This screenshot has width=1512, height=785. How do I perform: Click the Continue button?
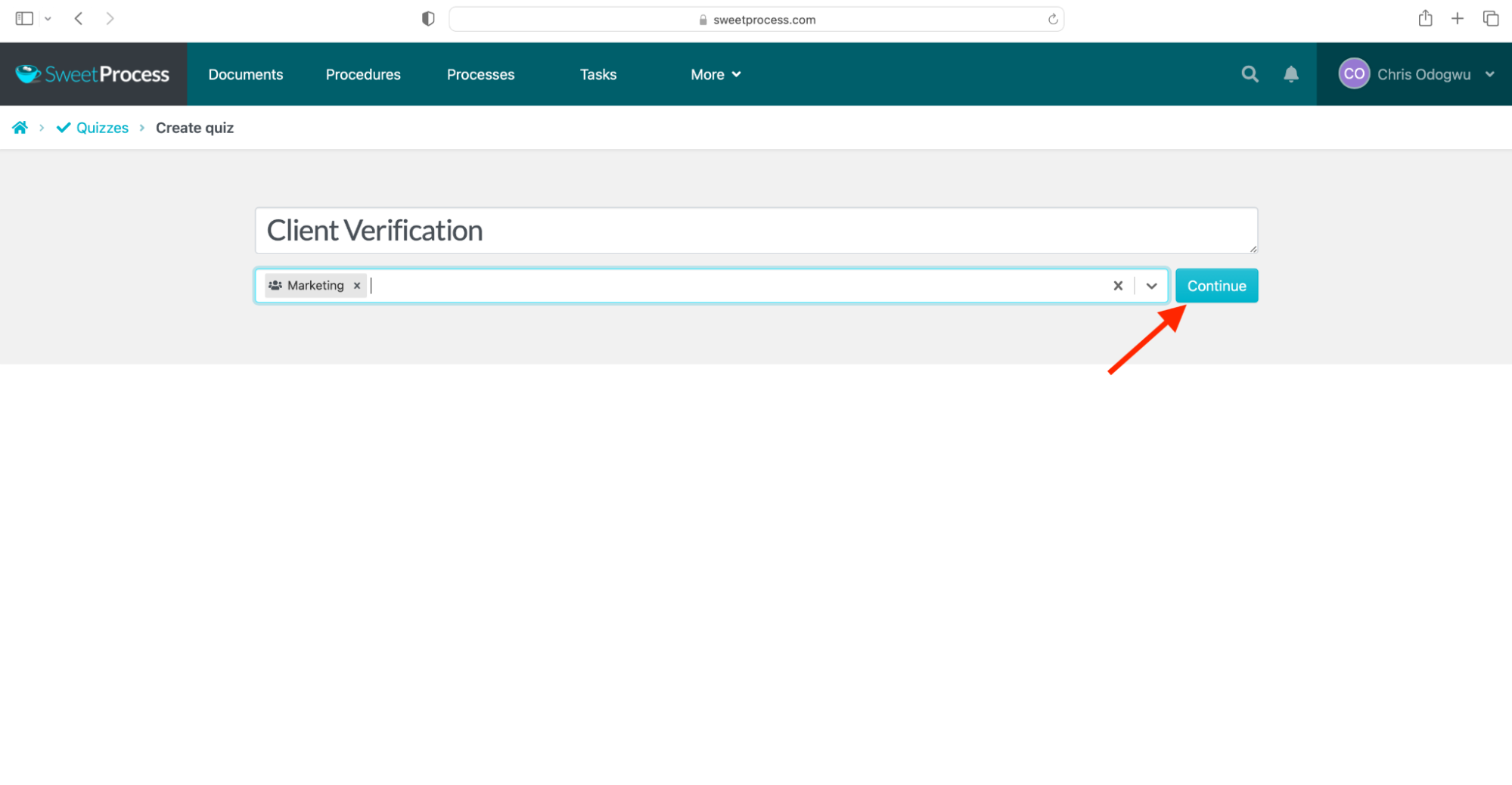tap(1216, 286)
